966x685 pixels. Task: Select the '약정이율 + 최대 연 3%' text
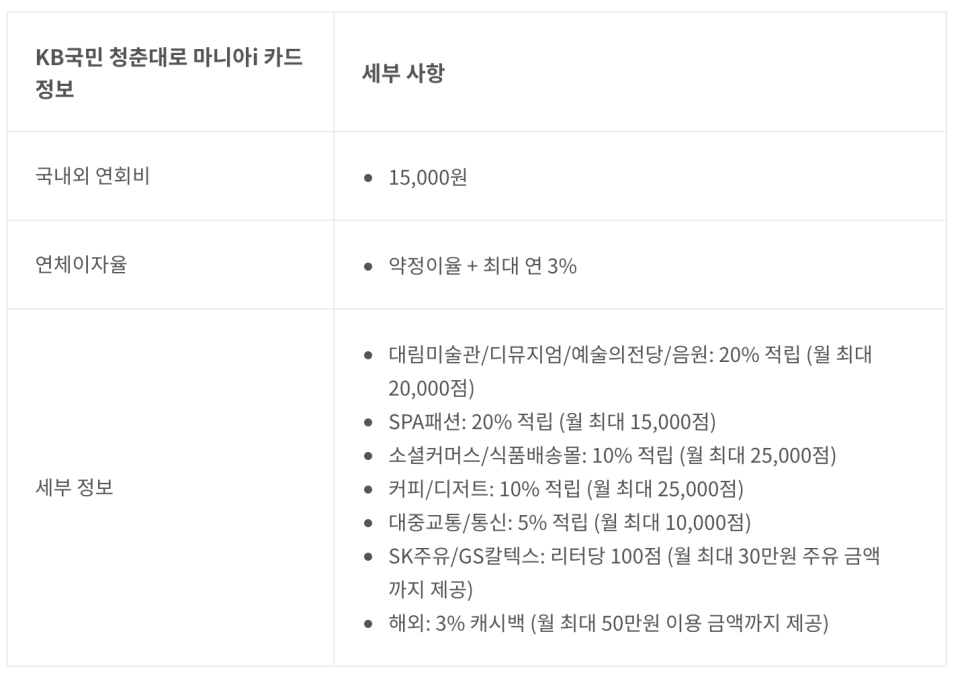(x=482, y=266)
